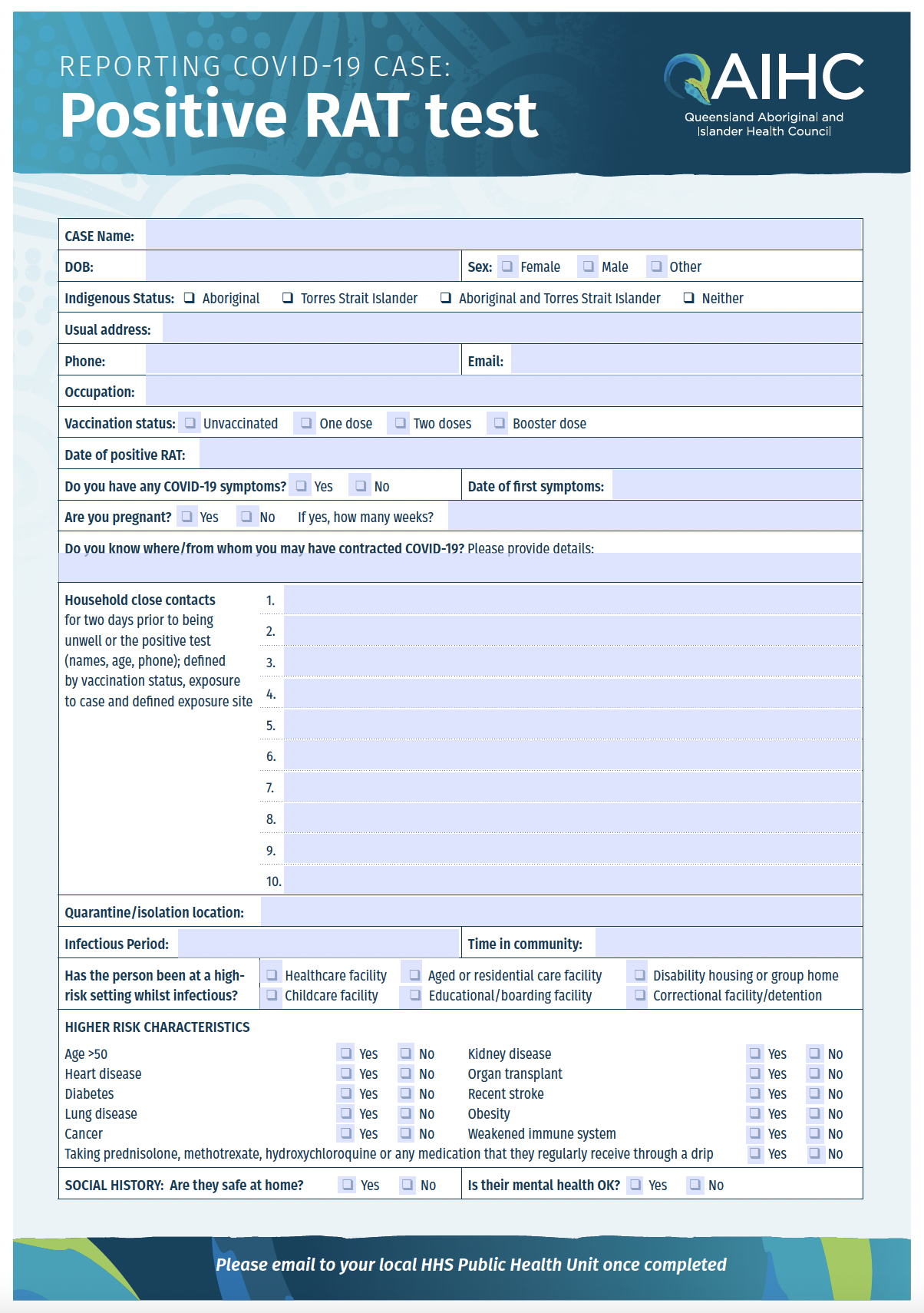Click household close contact field 10
The image size is (924, 1313).
(x=573, y=881)
